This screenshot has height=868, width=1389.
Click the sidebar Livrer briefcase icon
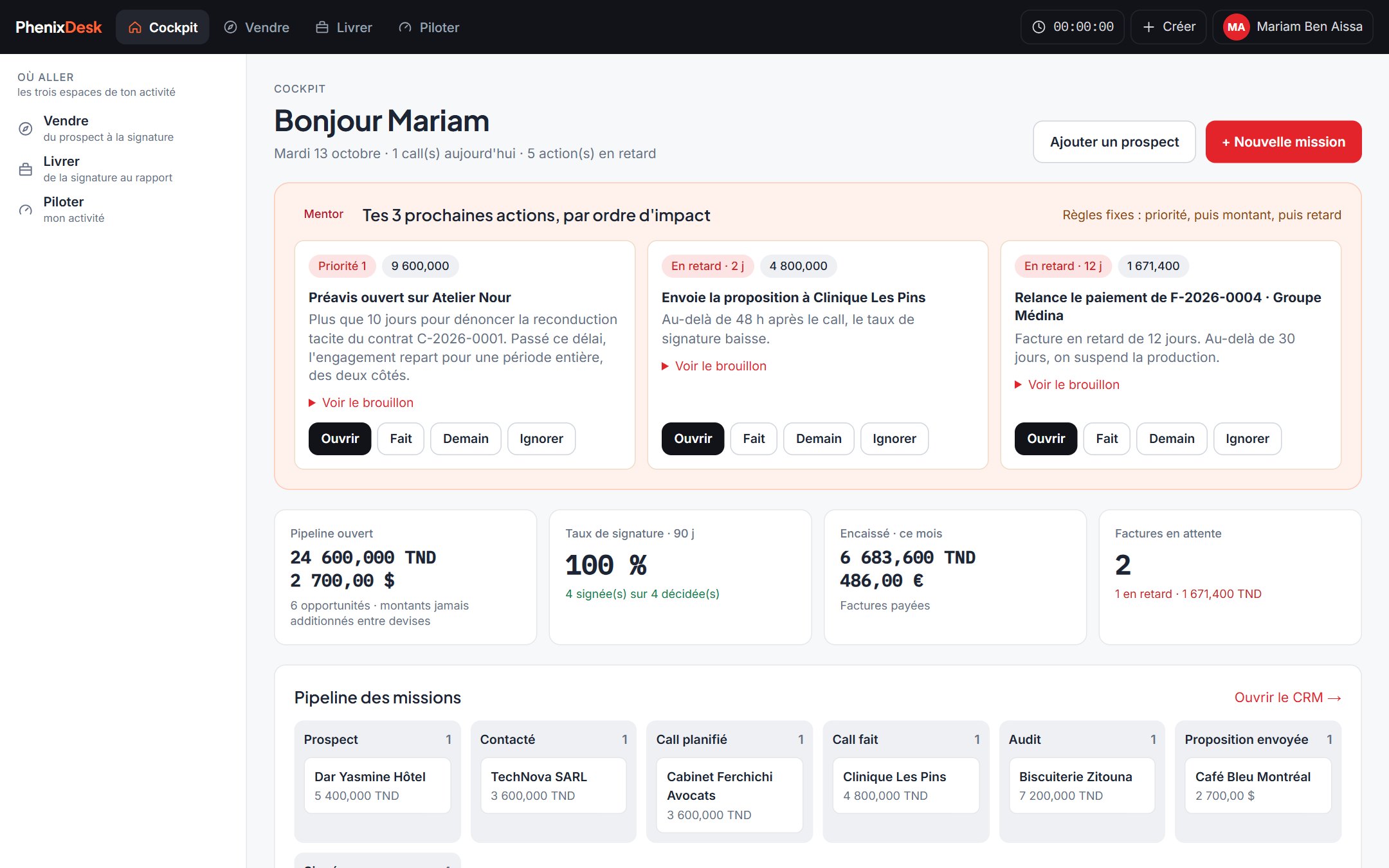(26, 169)
